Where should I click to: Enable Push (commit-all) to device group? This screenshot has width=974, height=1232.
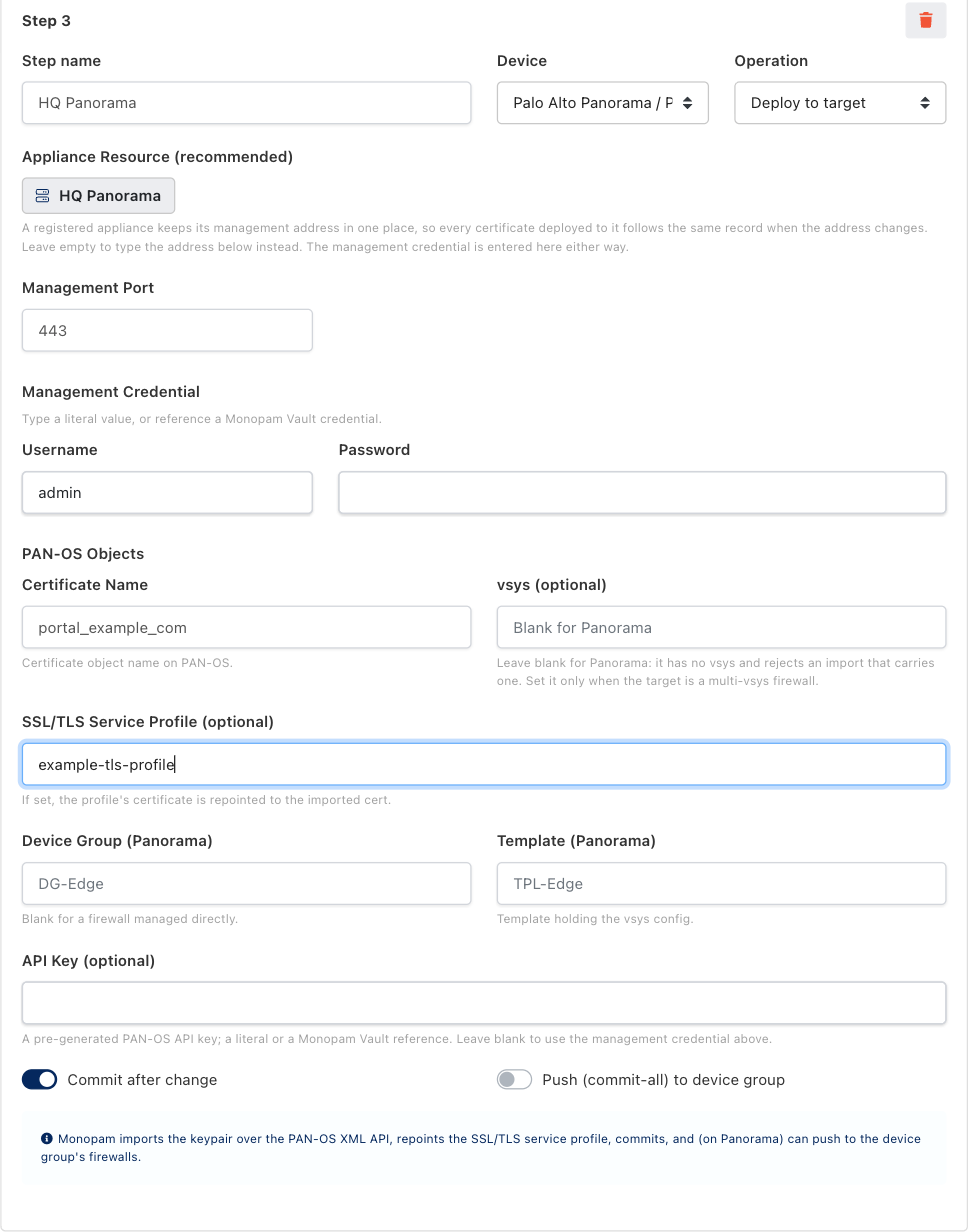(x=514, y=1080)
